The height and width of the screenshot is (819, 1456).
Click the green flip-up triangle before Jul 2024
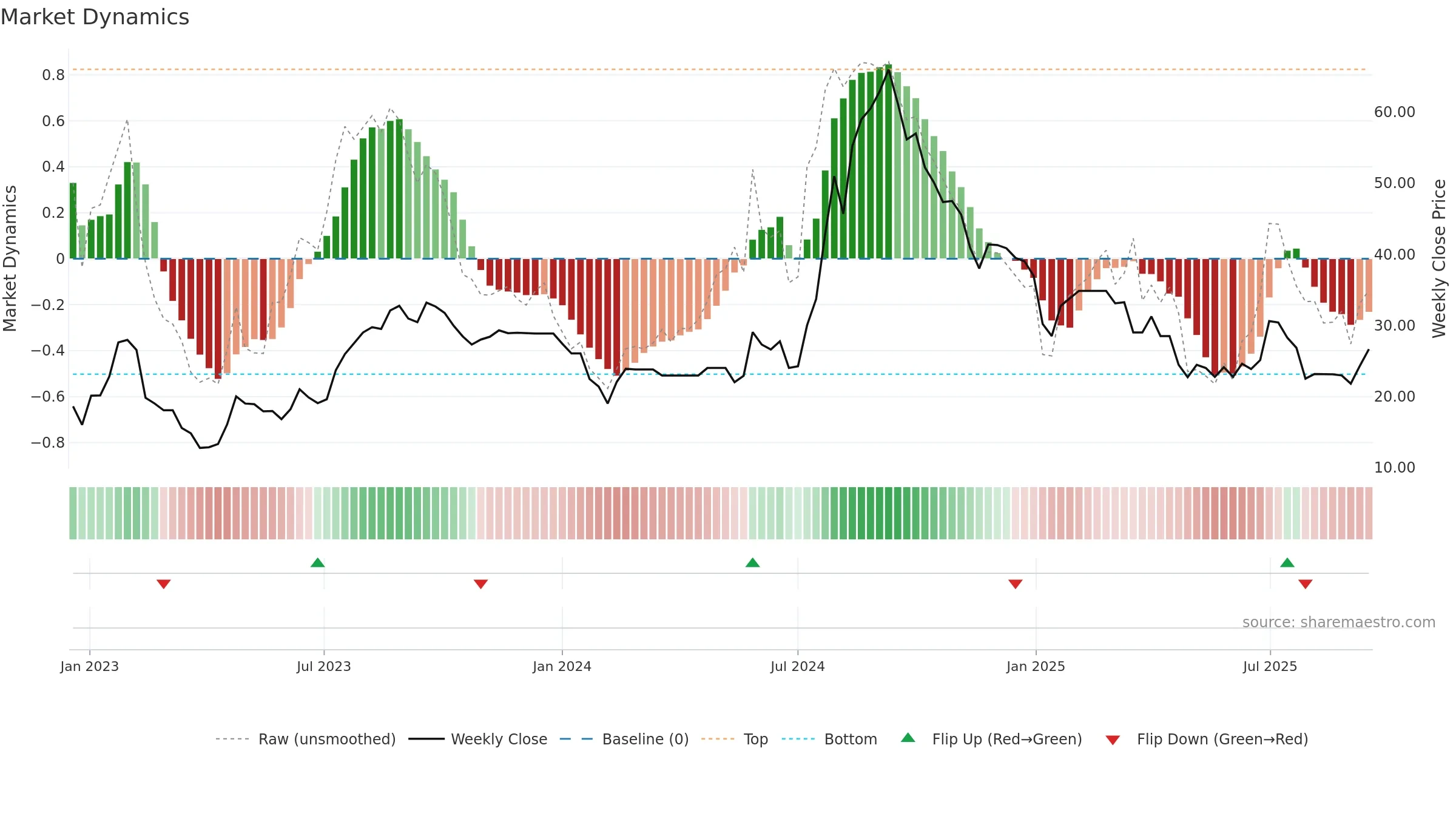[x=753, y=562]
